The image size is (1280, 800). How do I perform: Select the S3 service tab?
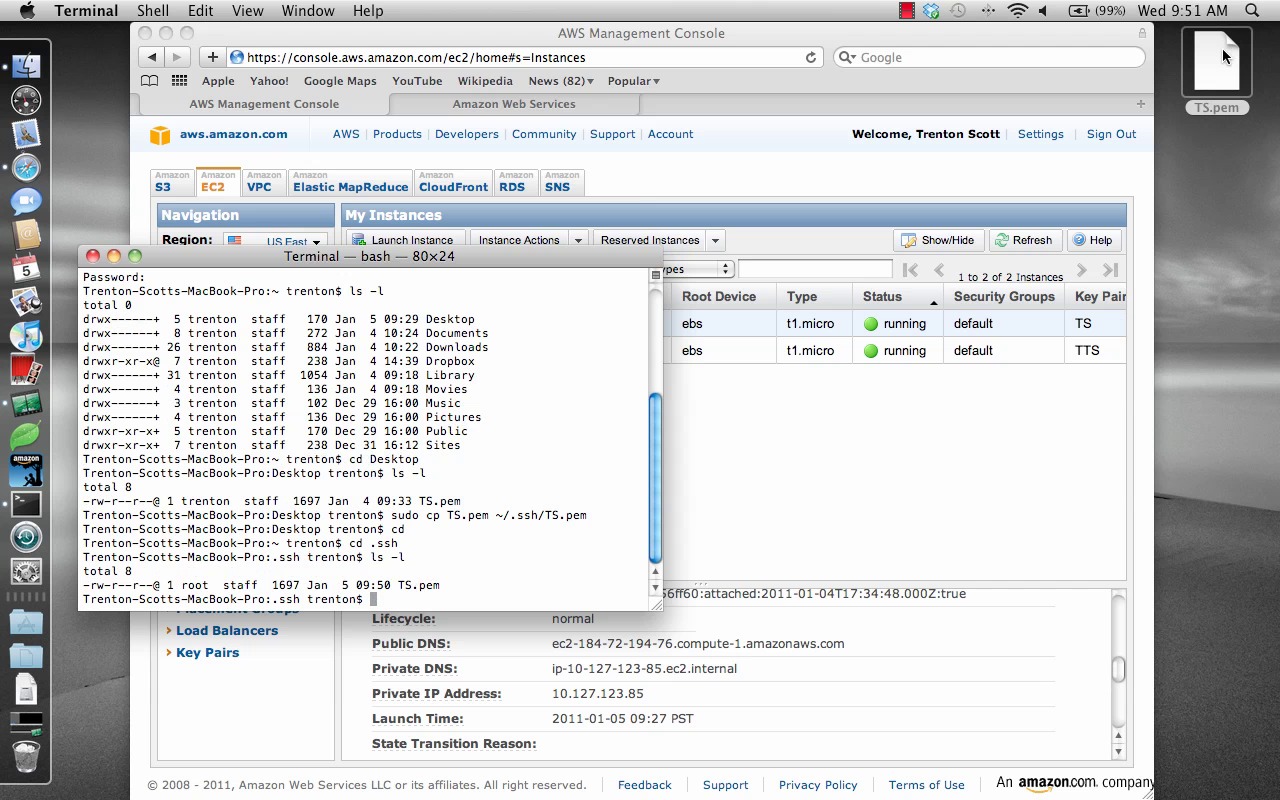[x=172, y=182]
